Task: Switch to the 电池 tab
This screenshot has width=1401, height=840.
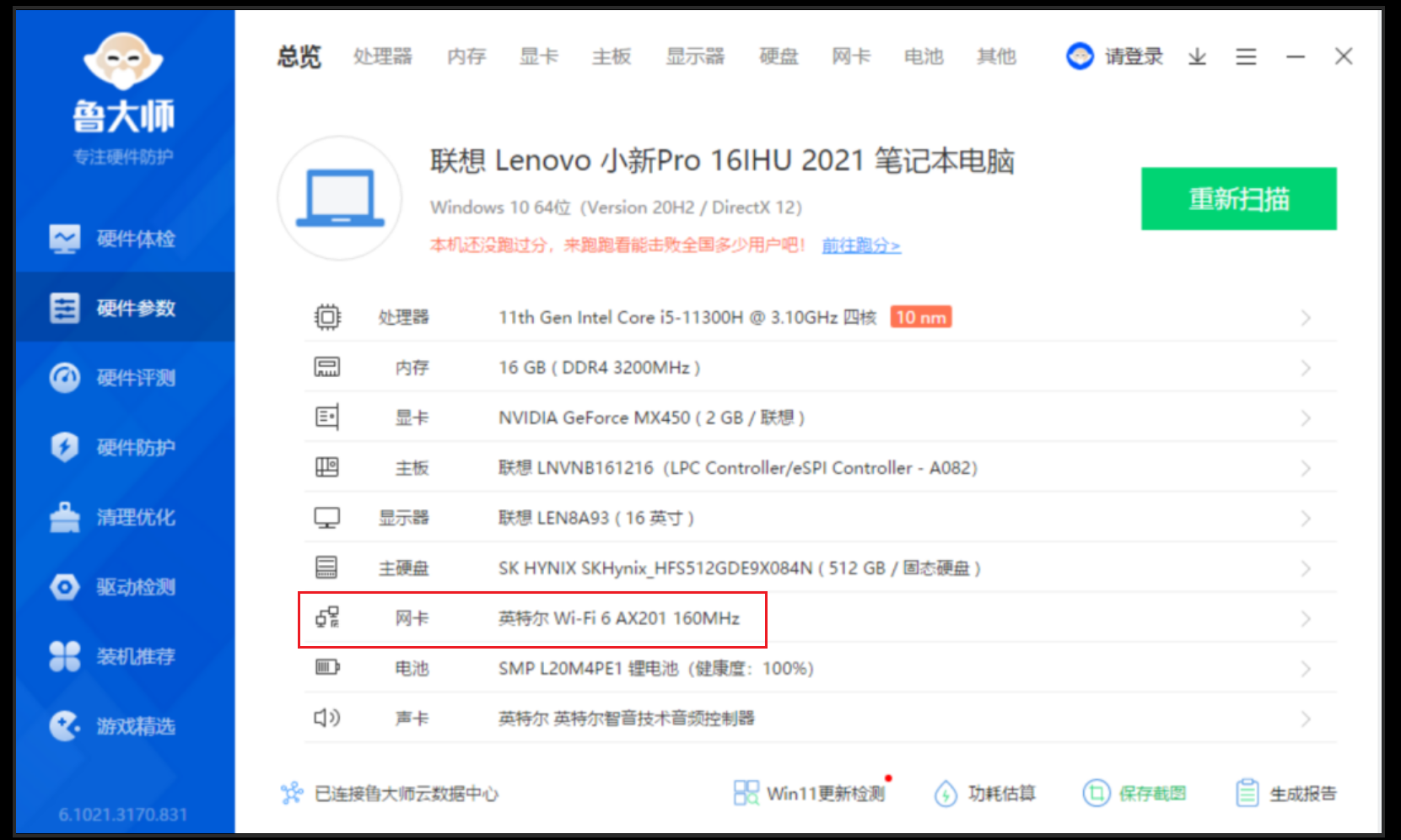Action: point(924,57)
